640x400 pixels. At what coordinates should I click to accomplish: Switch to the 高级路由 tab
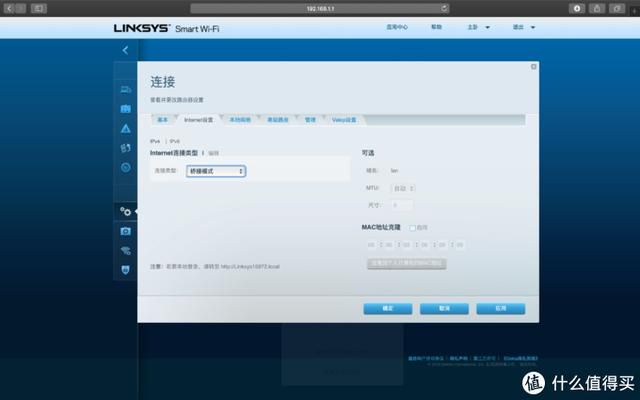278,120
